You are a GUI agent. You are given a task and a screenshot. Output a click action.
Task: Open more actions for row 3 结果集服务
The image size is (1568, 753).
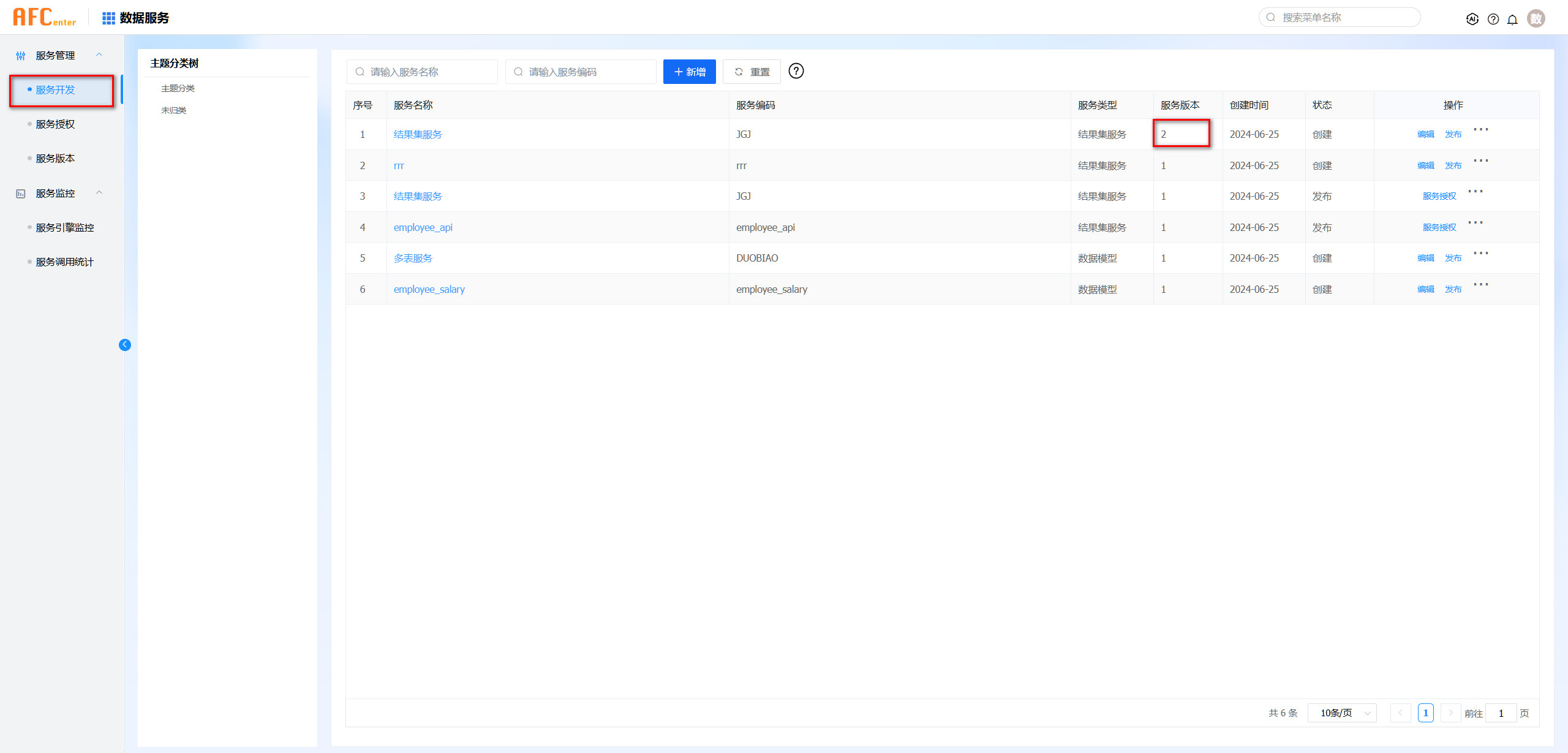pyautogui.click(x=1476, y=191)
